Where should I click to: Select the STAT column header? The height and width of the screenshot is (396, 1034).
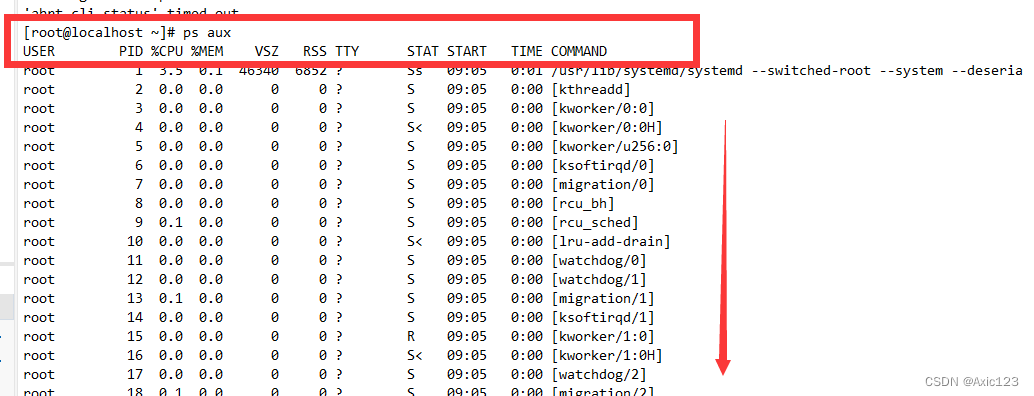point(423,51)
